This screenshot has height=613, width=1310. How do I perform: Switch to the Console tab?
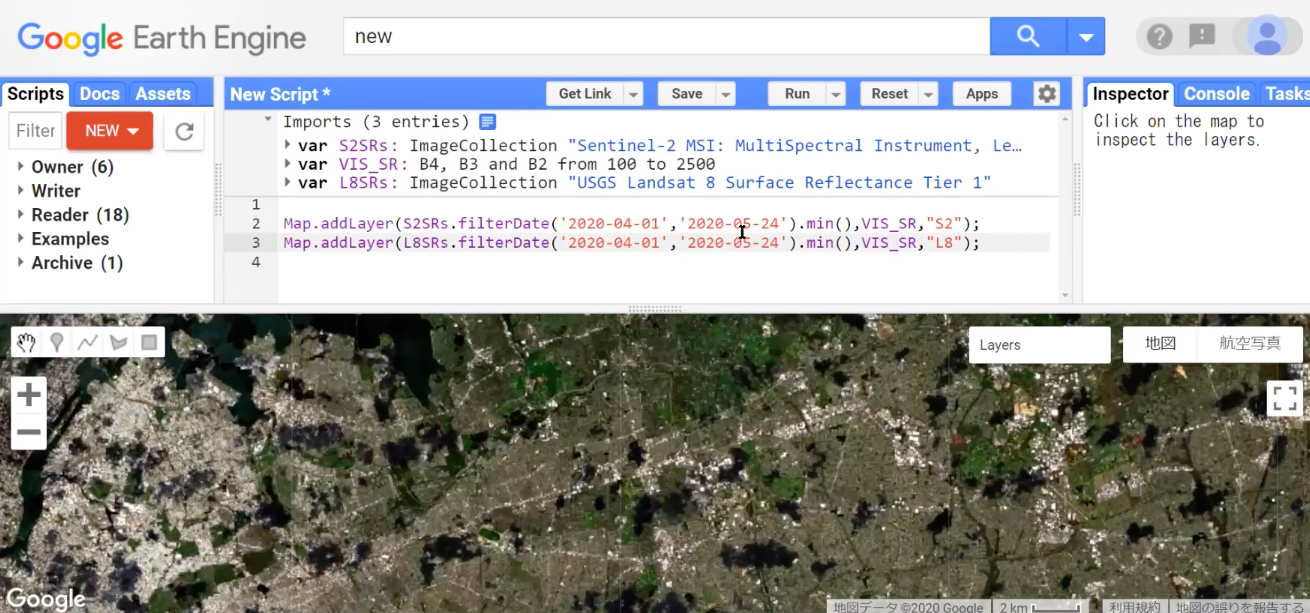click(1217, 94)
